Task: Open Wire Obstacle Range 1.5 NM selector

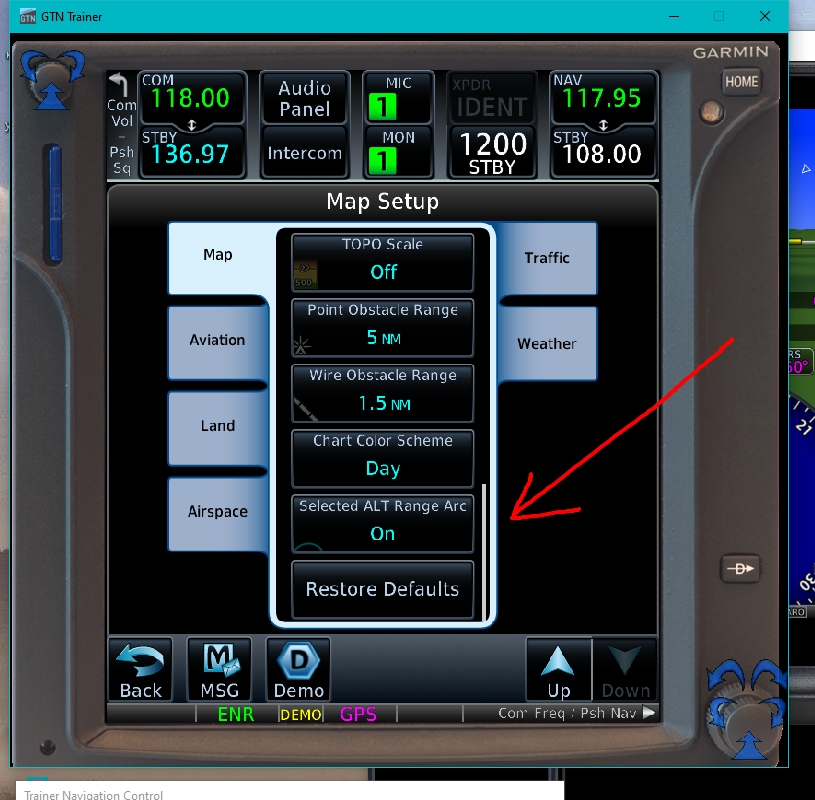Action: click(x=383, y=394)
